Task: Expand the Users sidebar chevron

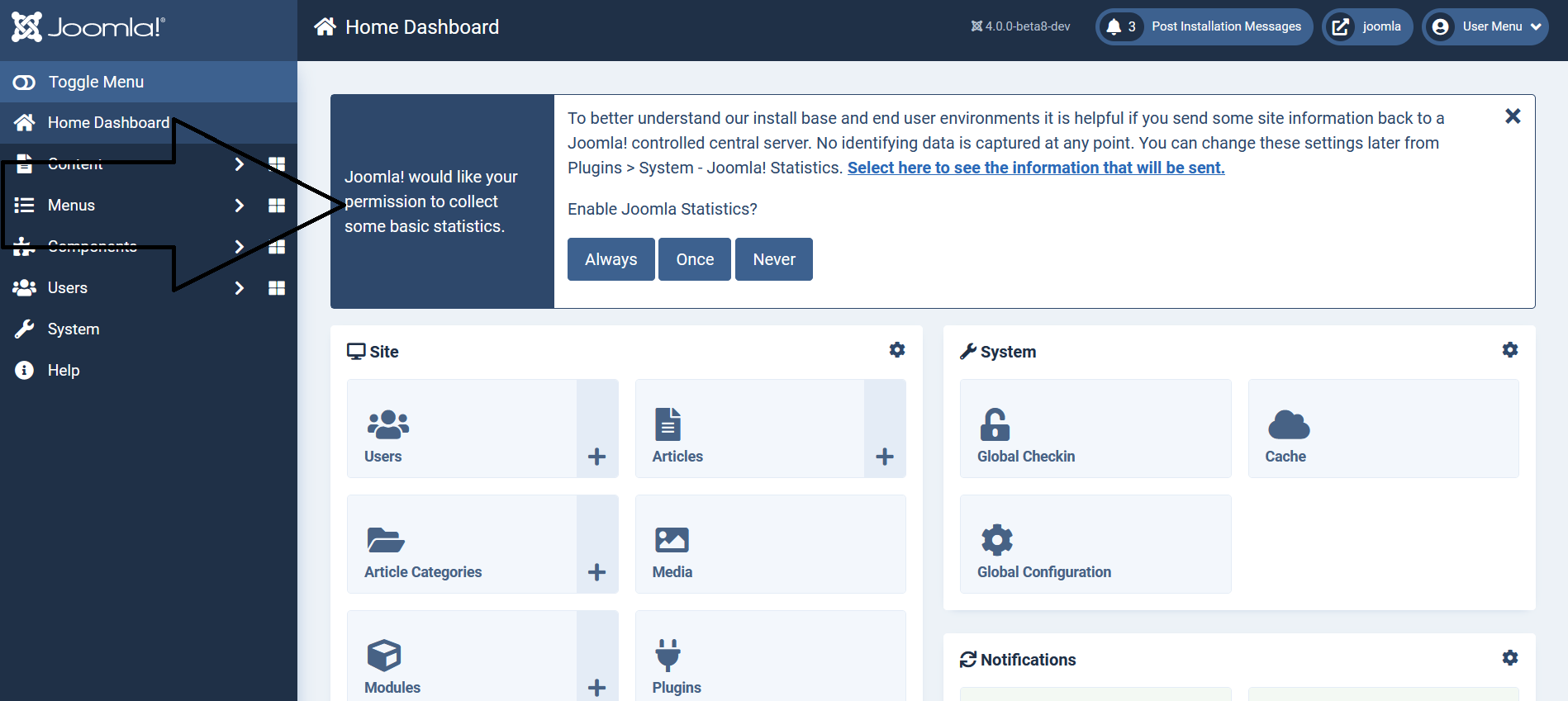Action: (x=239, y=288)
